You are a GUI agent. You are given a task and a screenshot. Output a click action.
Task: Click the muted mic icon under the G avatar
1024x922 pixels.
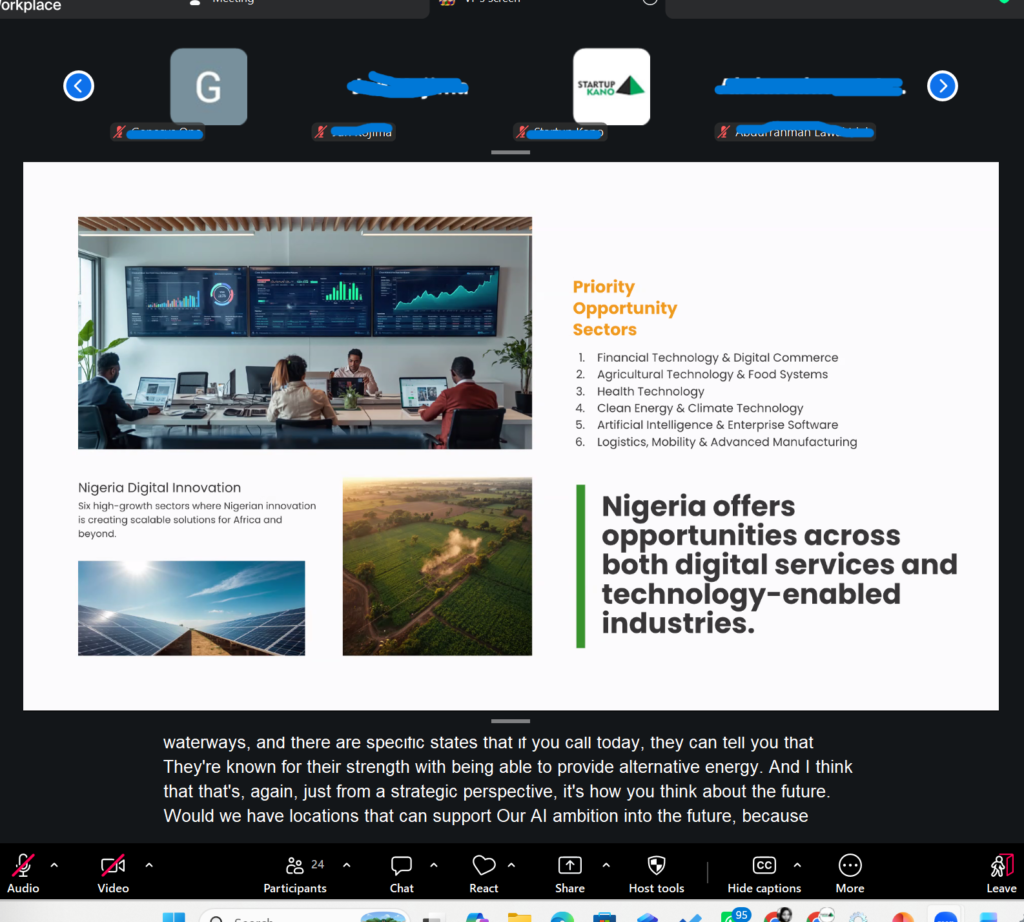click(x=119, y=133)
